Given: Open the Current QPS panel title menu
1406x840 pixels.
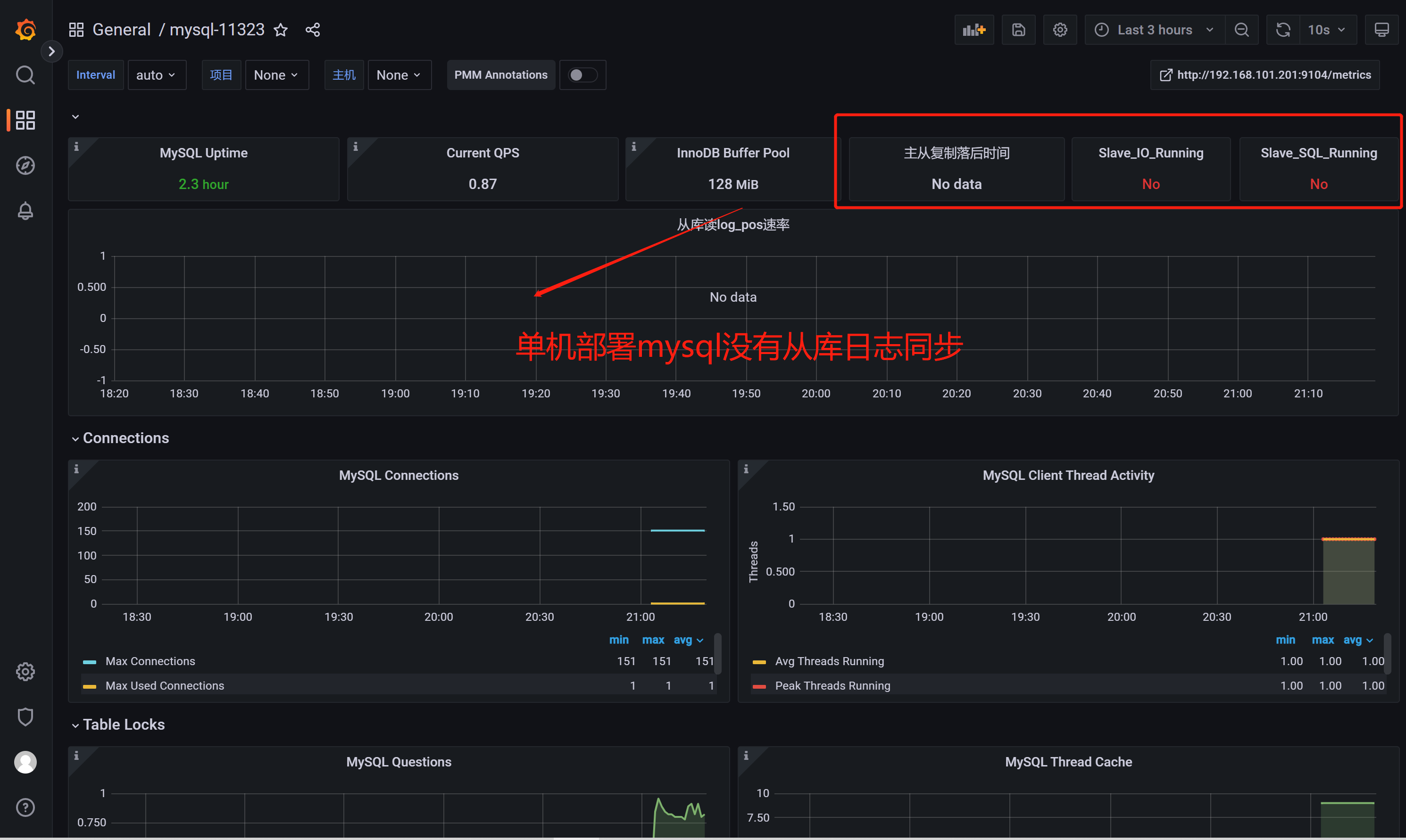Looking at the screenshot, I should click(x=483, y=153).
